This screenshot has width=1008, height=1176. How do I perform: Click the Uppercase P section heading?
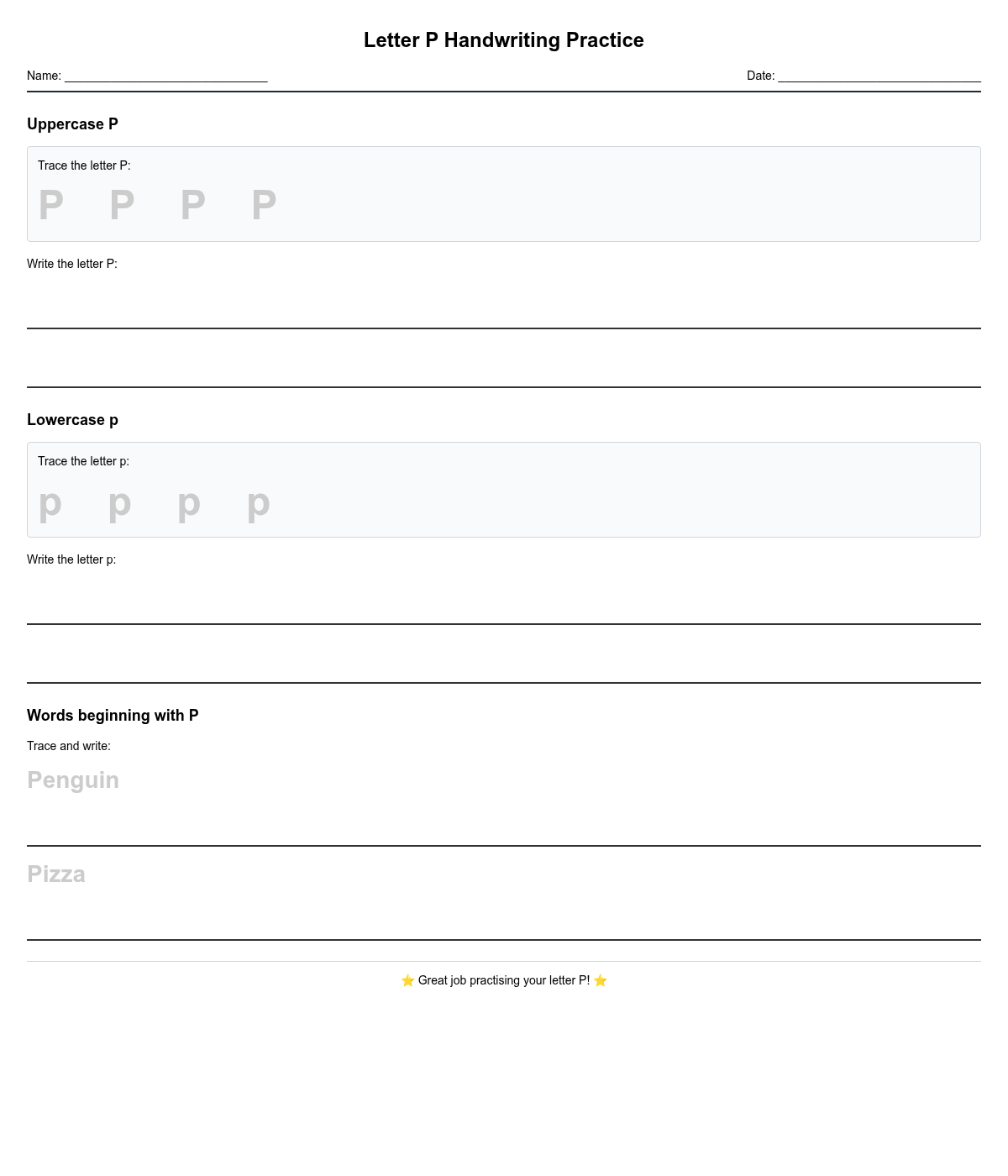[72, 124]
